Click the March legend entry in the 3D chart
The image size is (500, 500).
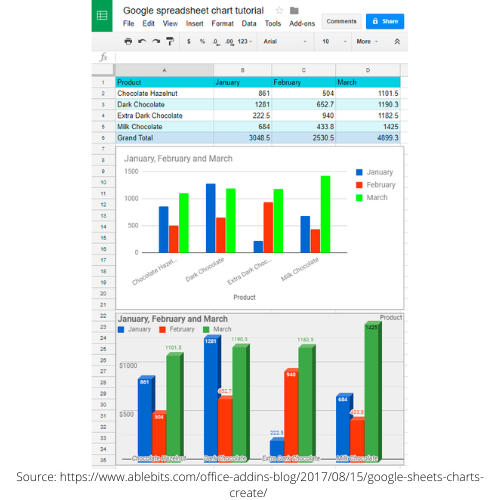(217, 329)
